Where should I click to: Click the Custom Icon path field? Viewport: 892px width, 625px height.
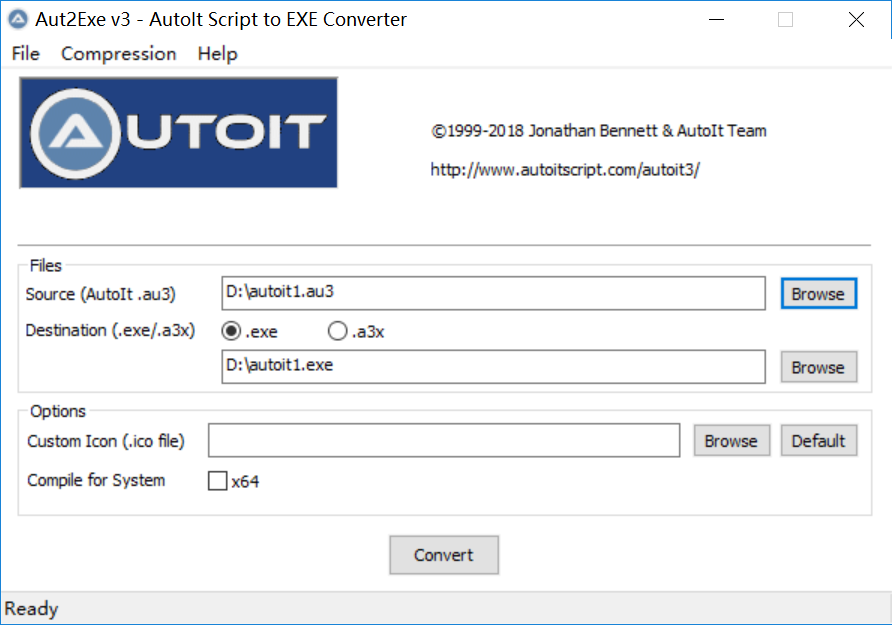point(444,440)
